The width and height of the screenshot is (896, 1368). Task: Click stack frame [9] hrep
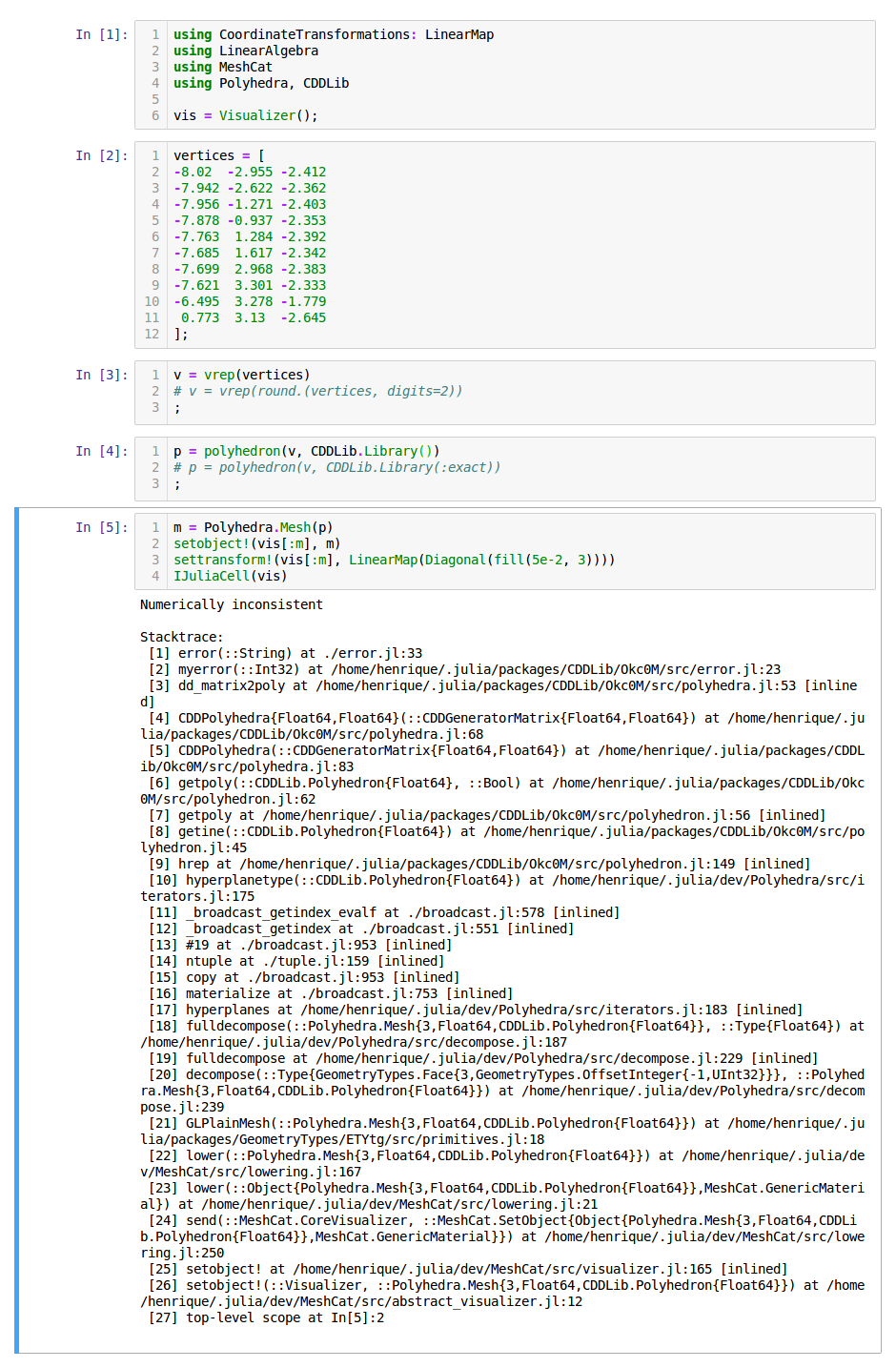[x=479, y=864]
